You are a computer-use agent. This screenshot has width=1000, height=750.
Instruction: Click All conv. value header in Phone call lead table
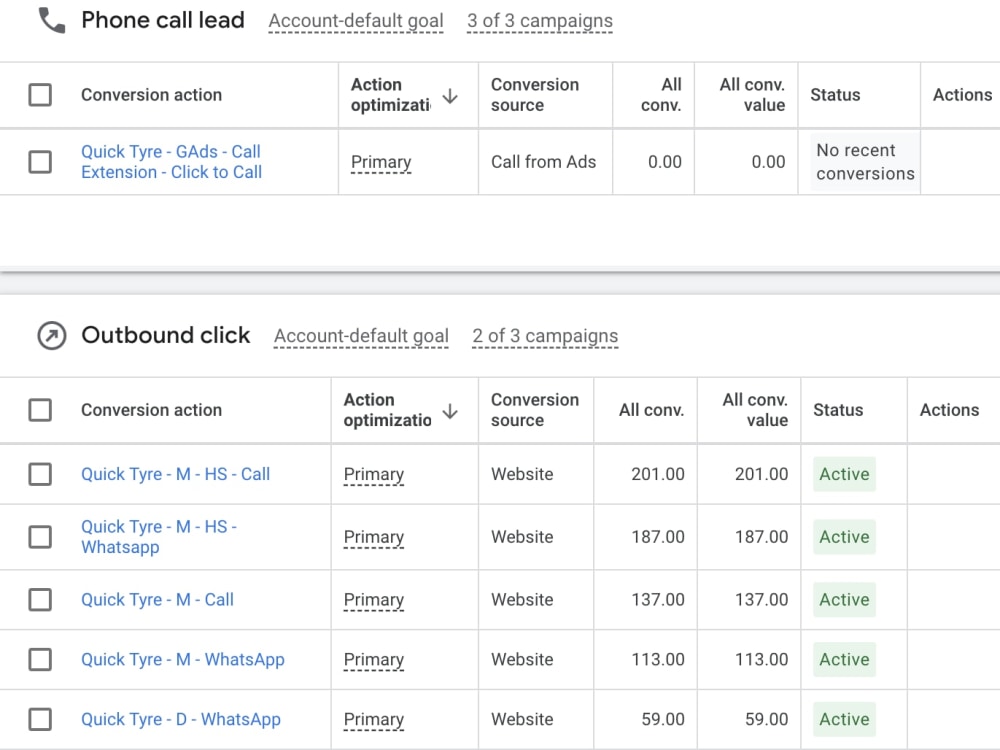click(753, 95)
